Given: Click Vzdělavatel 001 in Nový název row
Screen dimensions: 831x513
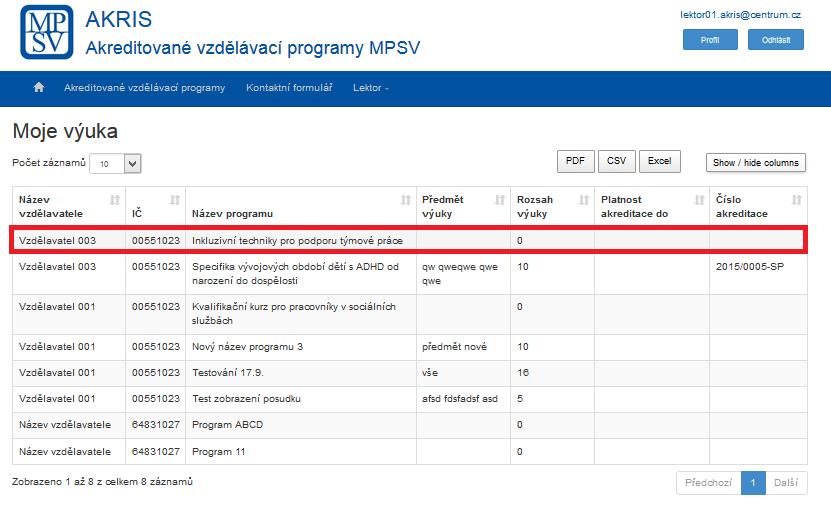Looking at the screenshot, I should coord(57,347).
